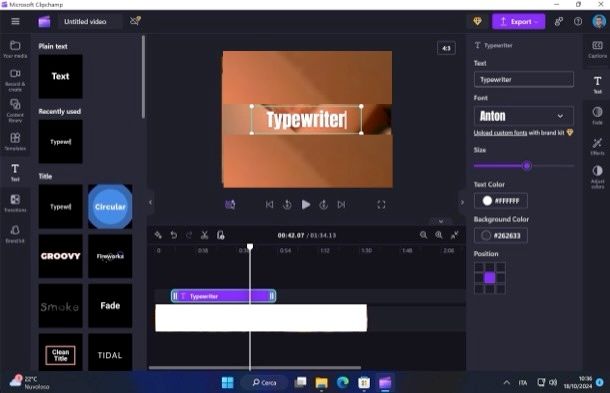Follow the Upload custom fonts link
610x393 pixels.
click(500, 133)
